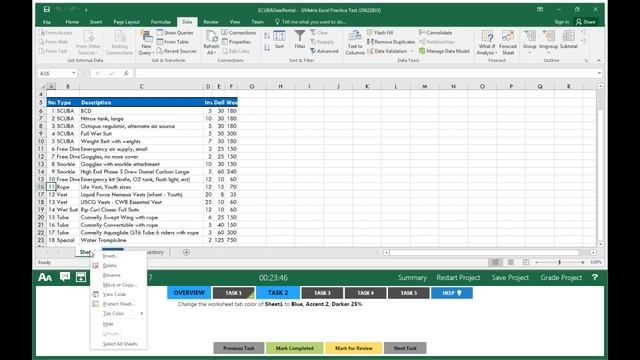Image resolution: width=640 pixels, height=360 pixels.
Task: Click zoom out minus button
Action: 536,262
